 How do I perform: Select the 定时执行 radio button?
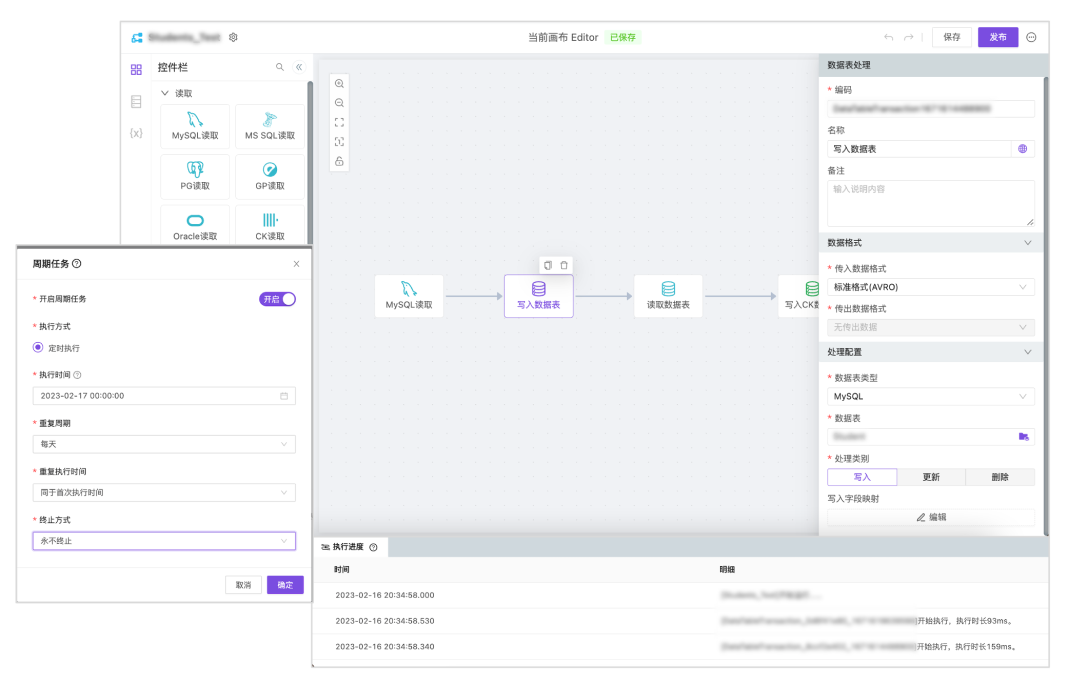(38, 348)
